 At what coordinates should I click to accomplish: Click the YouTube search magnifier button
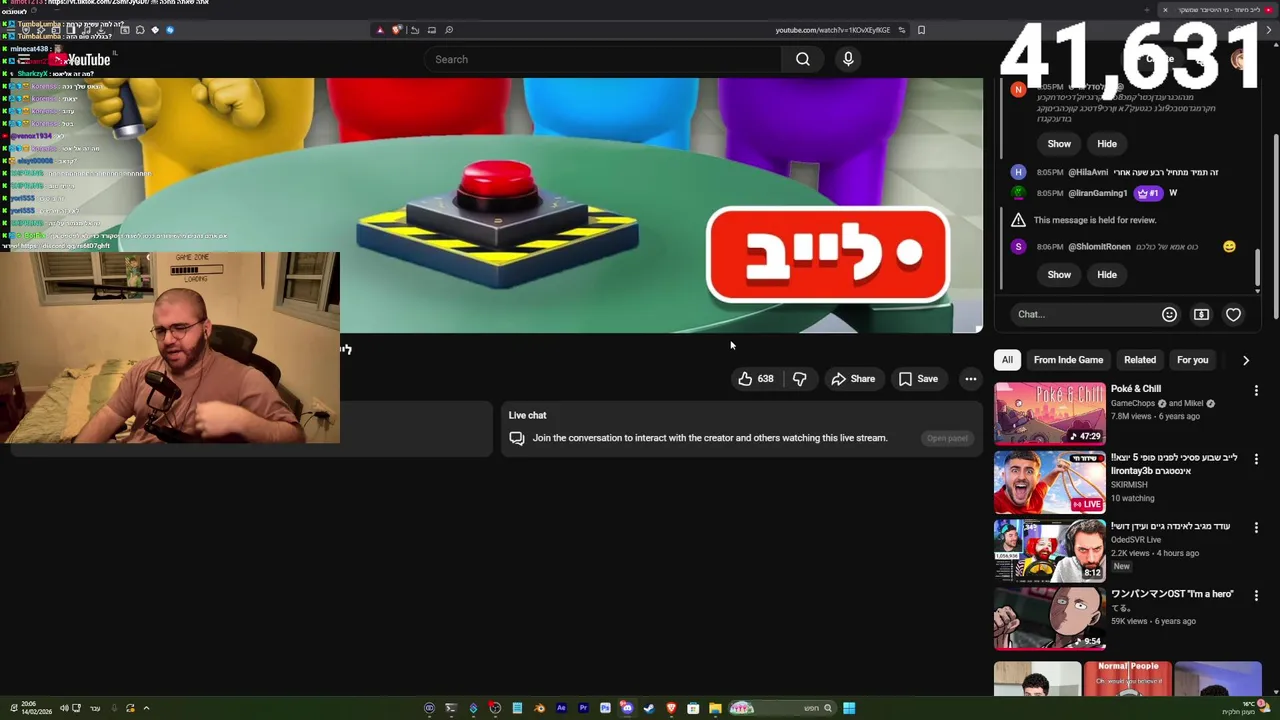point(803,59)
